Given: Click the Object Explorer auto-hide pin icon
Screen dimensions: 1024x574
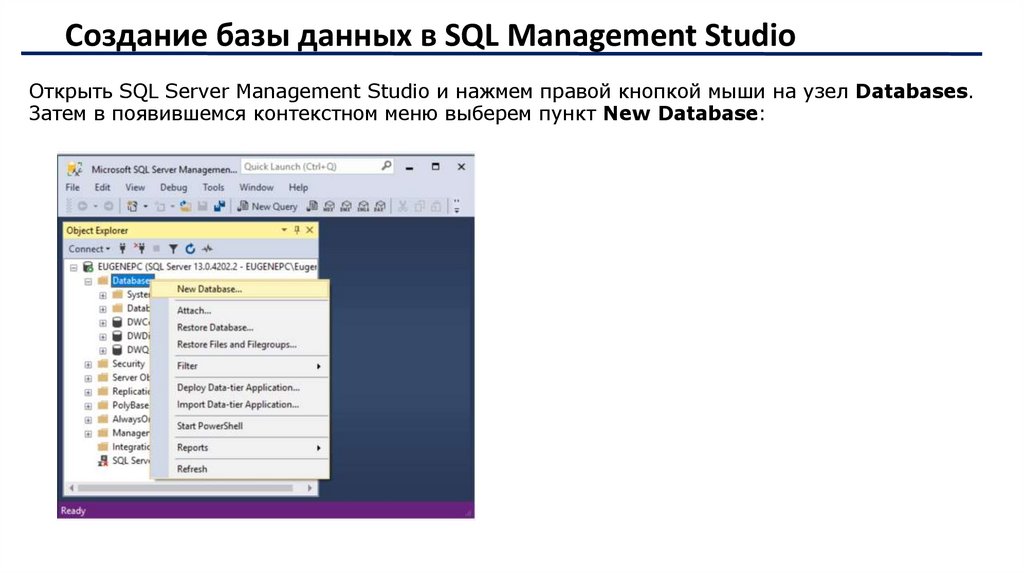Looking at the screenshot, I should (297, 230).
